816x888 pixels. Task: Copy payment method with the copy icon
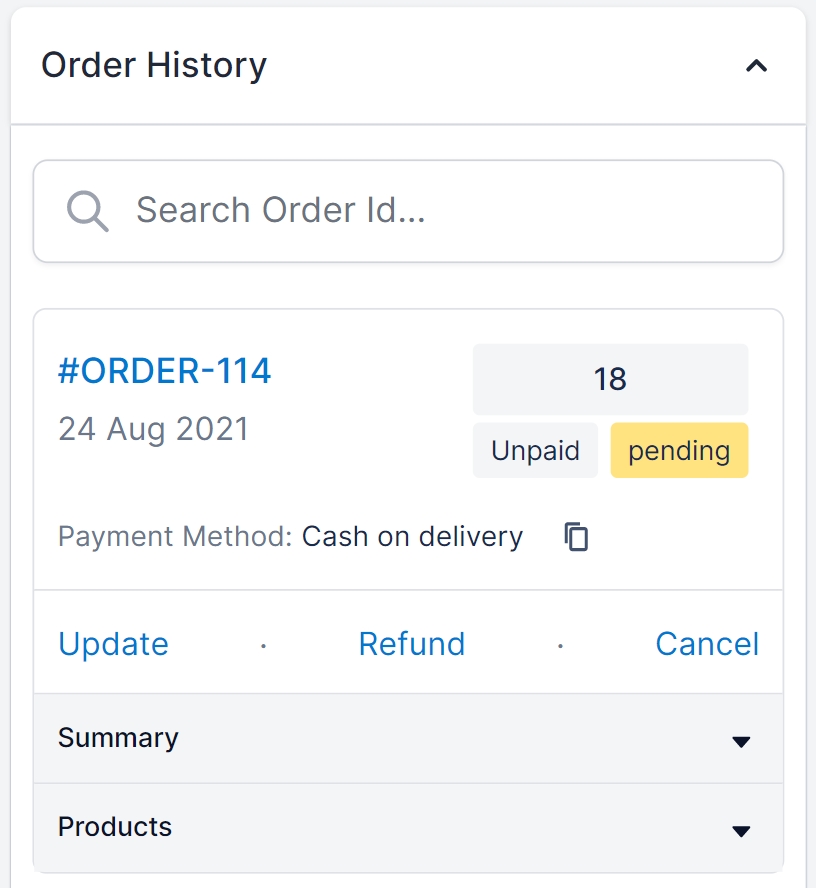576,537
